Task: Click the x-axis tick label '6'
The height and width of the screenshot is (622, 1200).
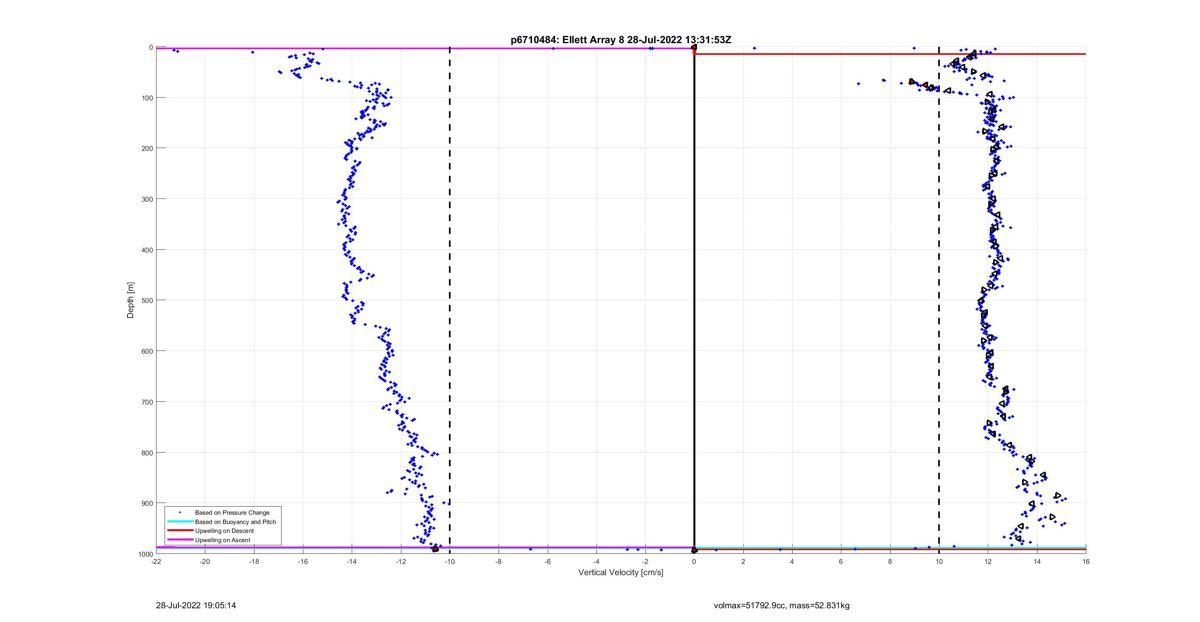Action: 841,561
